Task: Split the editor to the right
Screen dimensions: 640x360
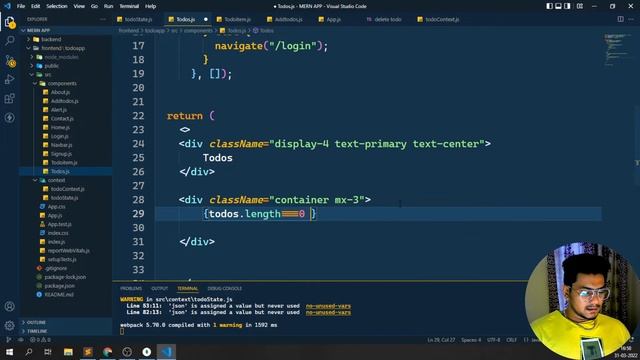Action: pos(620,19)
